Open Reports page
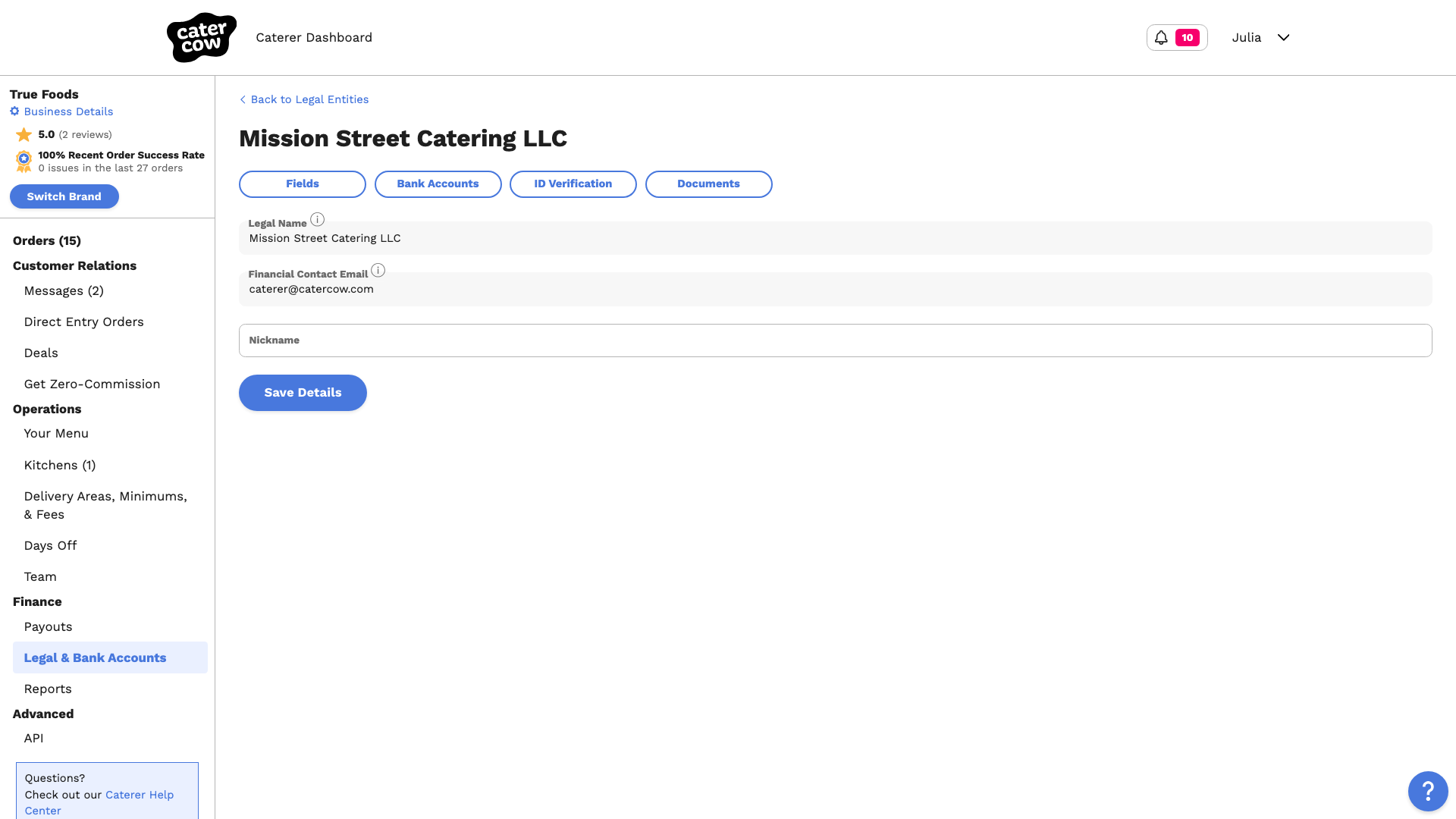This screenshot has height=819, width=1456. [48, 689]
